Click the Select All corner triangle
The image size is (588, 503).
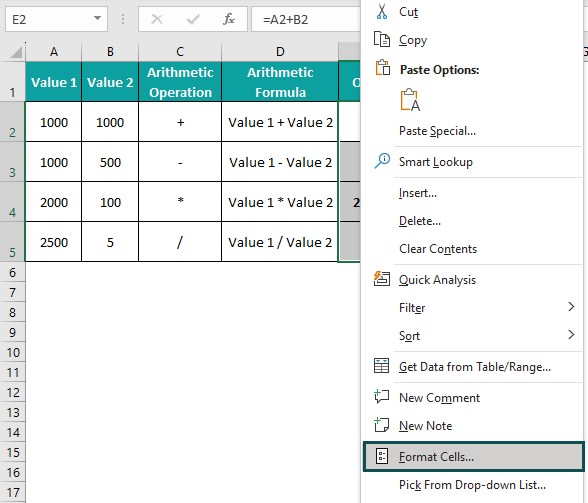[x=16, y=52]
